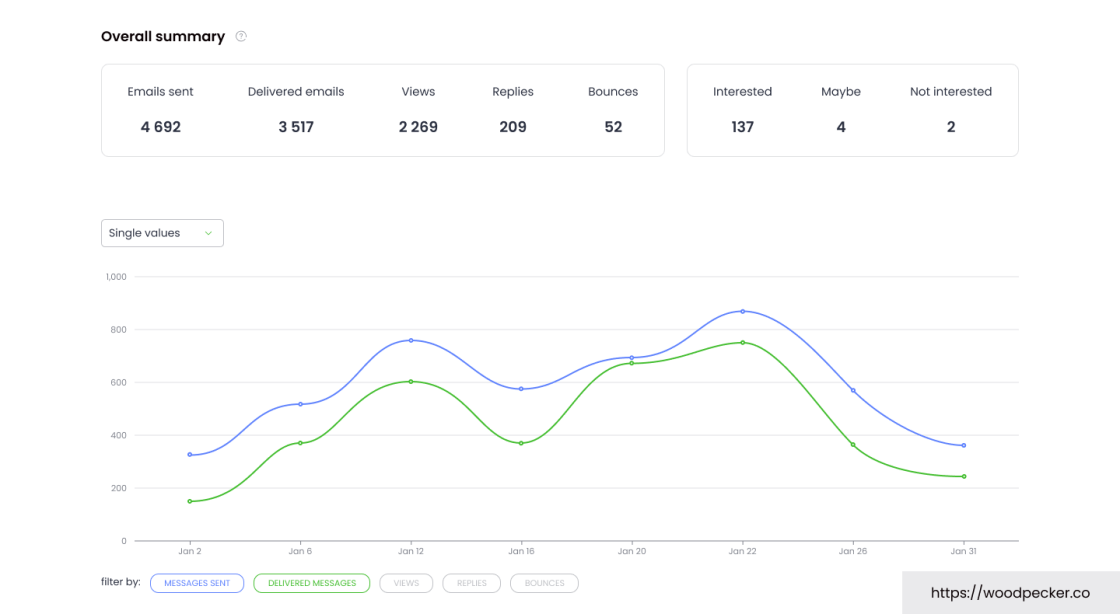1120x614 pixels.
Task: Open the Single values dropdown
Action: 162,232
